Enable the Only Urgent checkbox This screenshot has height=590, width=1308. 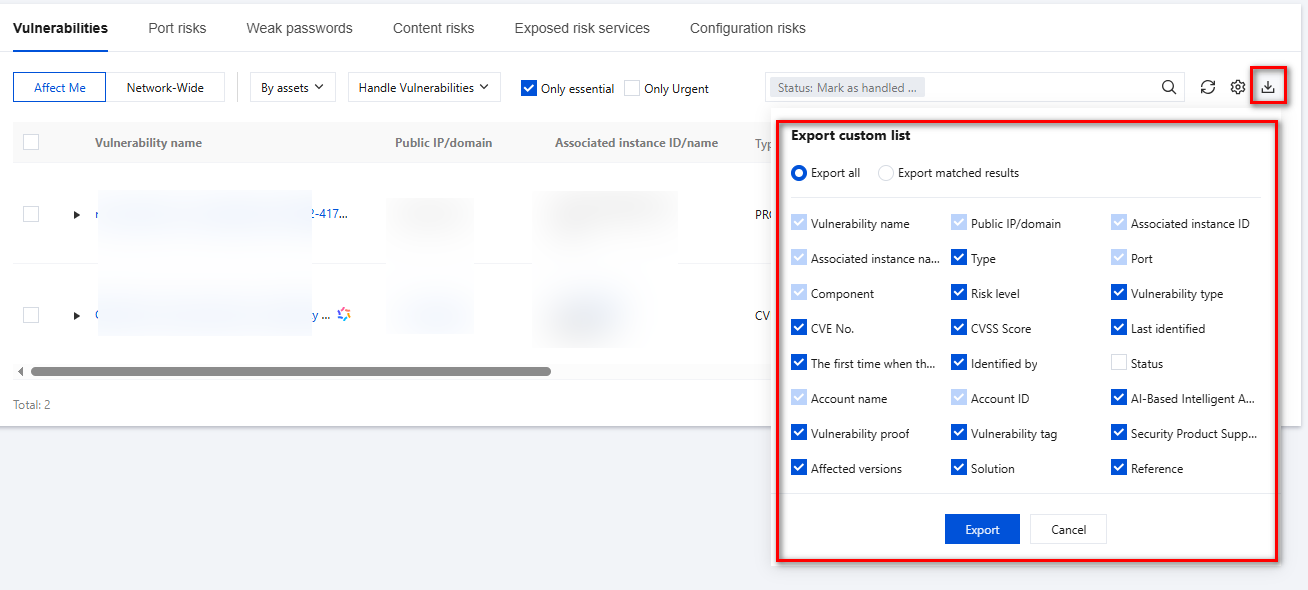coord(632,88)
